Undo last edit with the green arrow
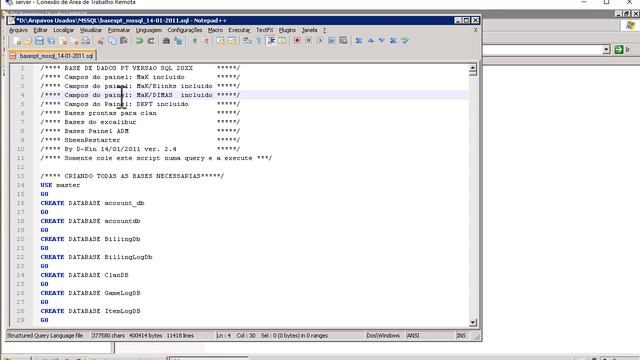The height and width of the screenshot is (360, 640). coord(139,41)
